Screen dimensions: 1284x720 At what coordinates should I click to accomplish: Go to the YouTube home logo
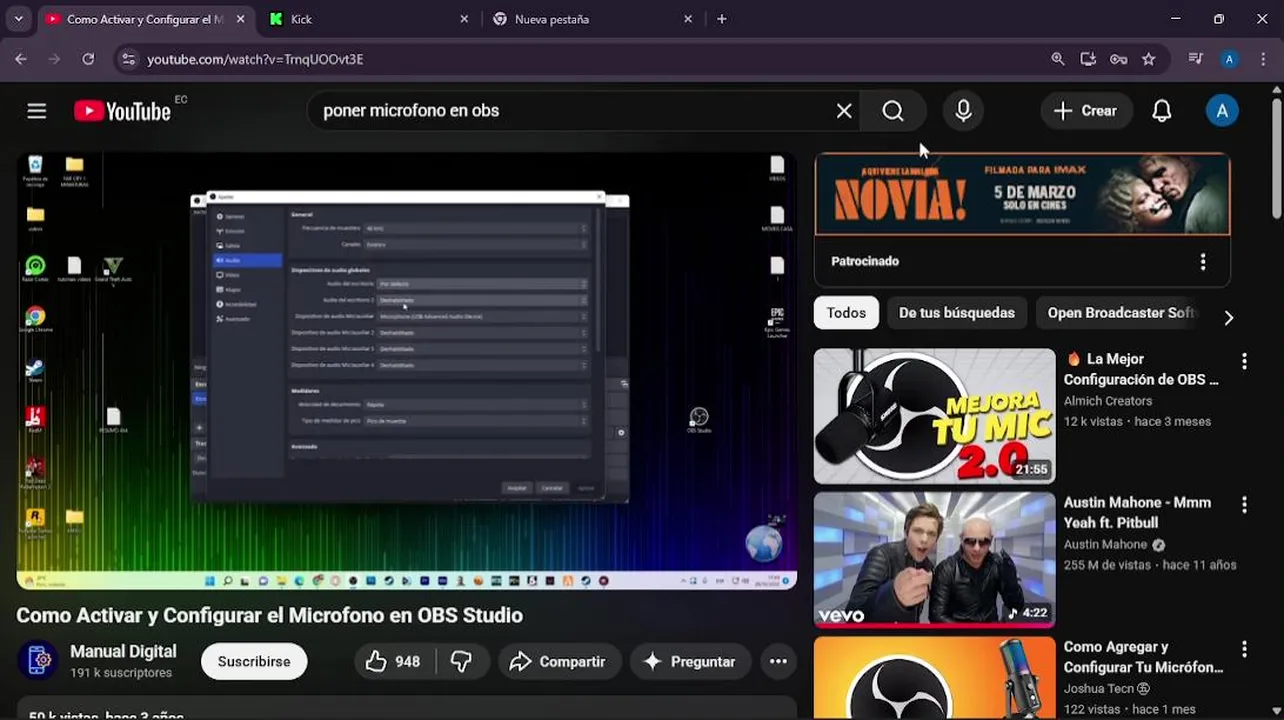[x=122, y=111]
